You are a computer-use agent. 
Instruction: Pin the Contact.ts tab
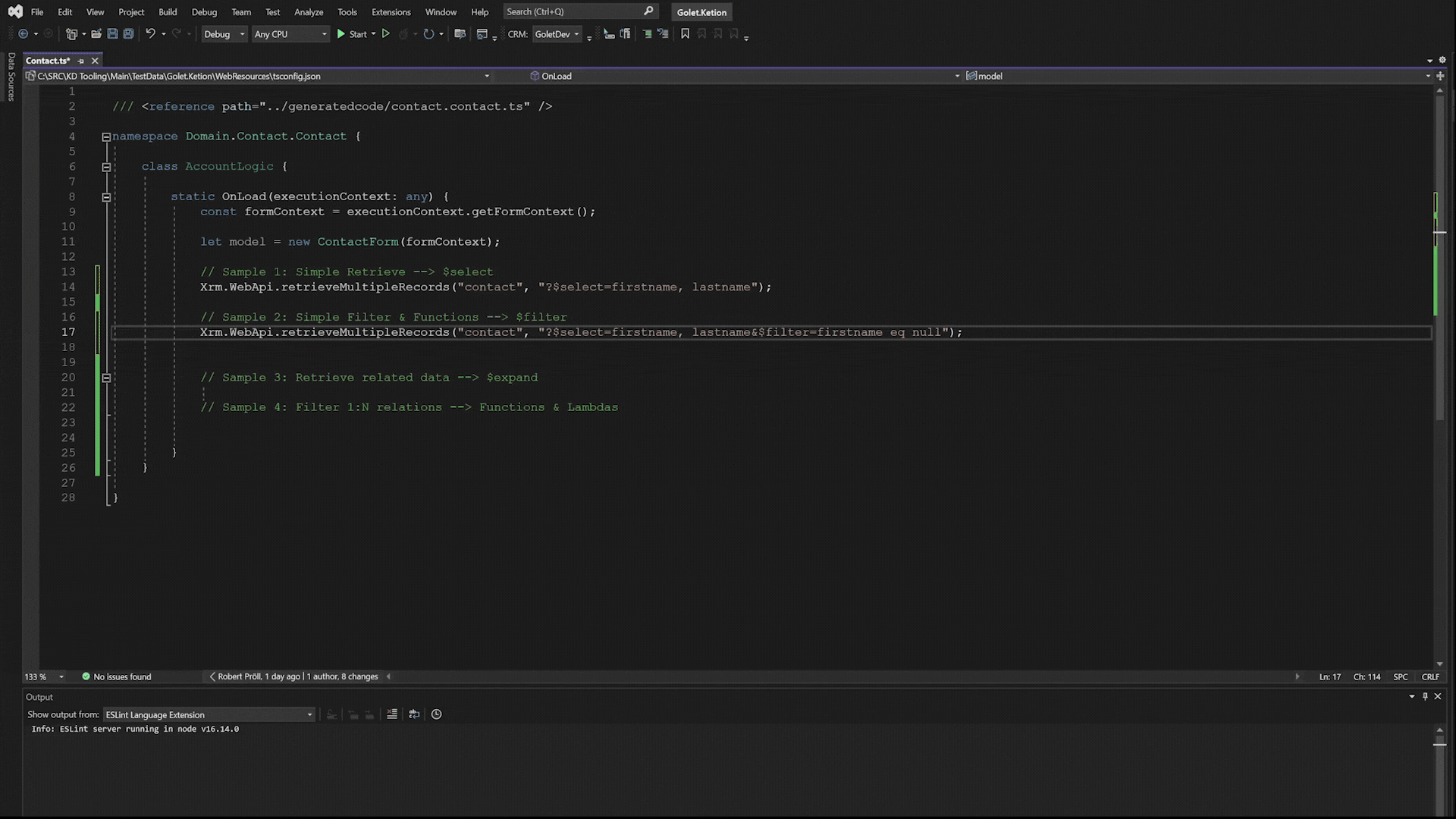81,61
